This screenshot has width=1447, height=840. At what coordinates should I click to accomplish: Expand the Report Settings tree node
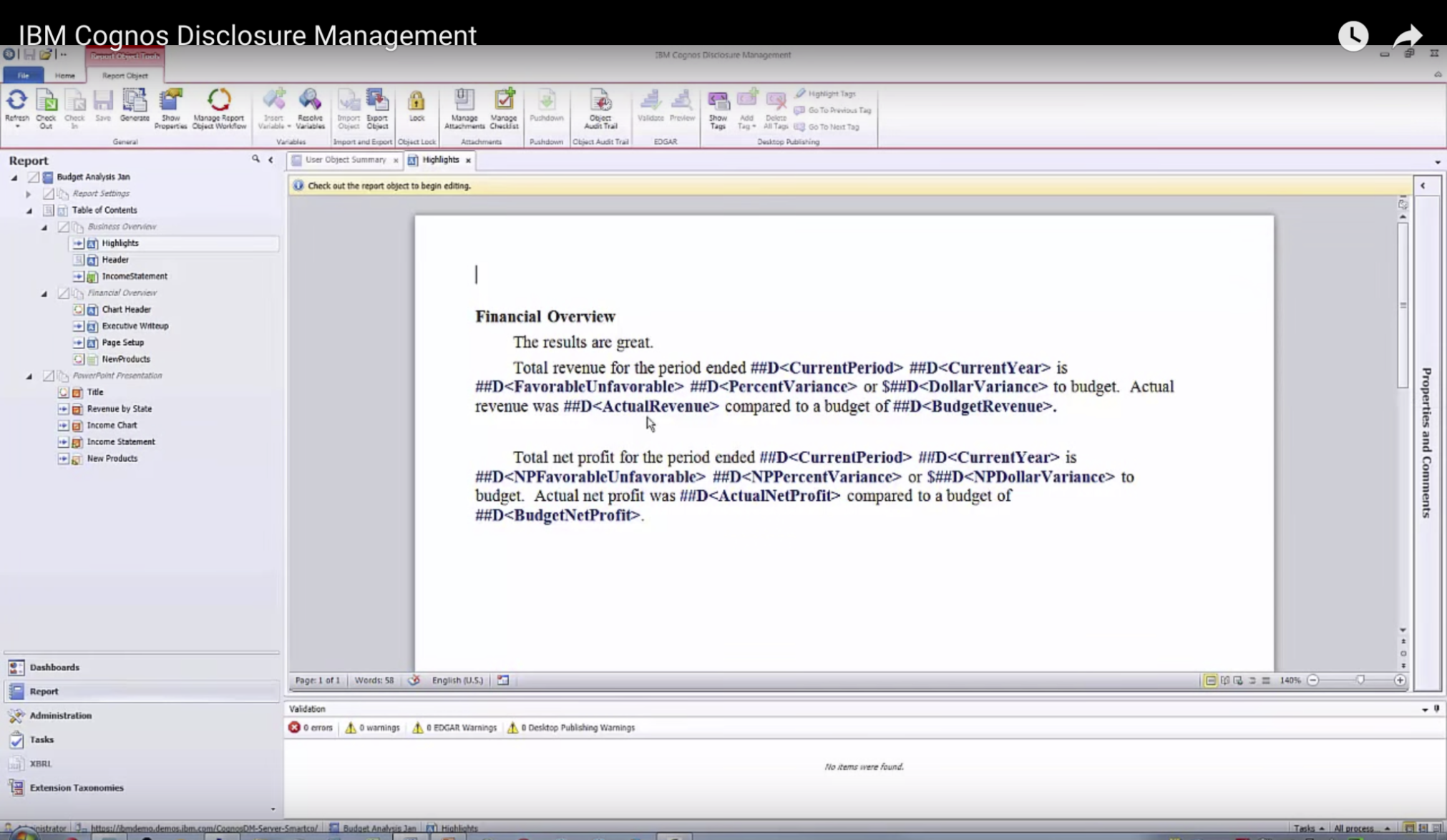pos(29,194)
